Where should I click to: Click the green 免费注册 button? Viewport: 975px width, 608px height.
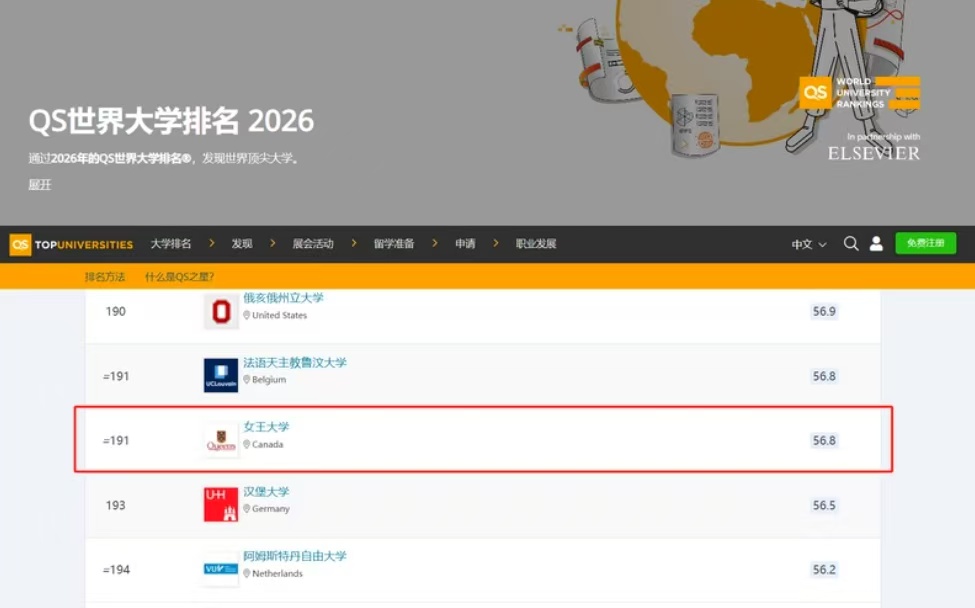pos(925,243)
